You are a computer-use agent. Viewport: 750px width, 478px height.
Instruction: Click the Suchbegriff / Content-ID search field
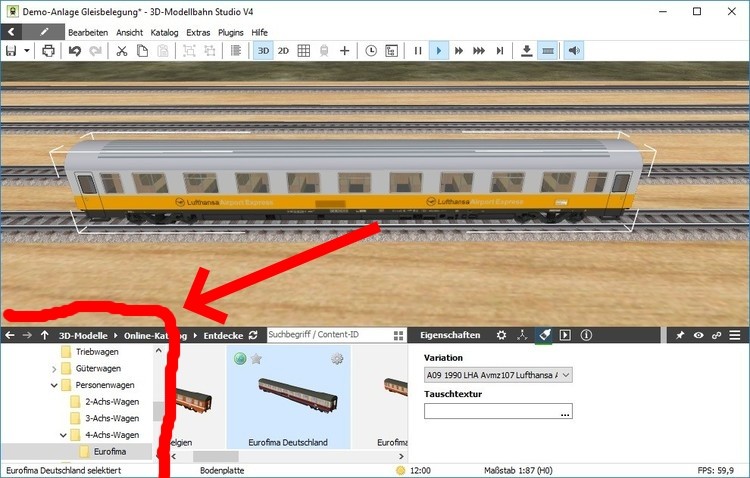[x=329, y=335]
